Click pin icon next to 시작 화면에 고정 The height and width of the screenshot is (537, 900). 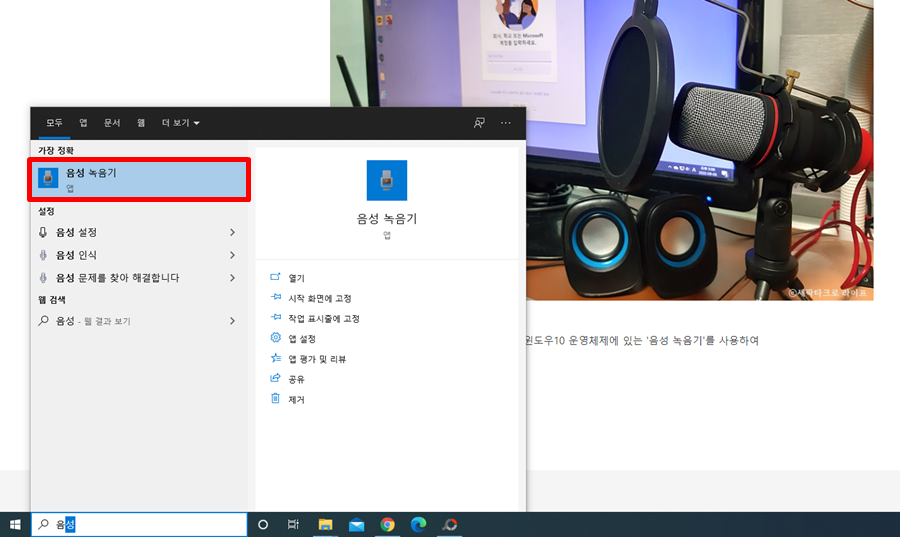[x=276, y=297]
